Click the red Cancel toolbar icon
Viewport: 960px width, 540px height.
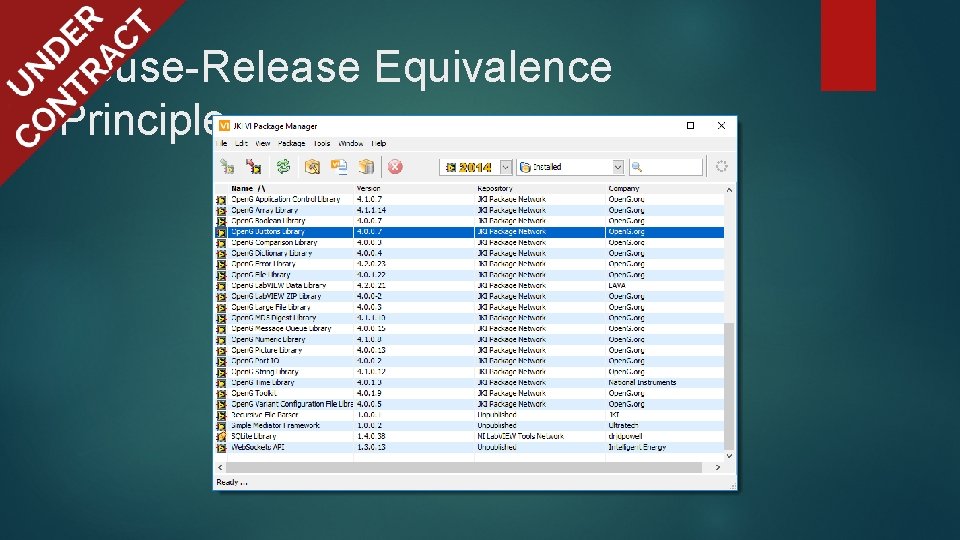tap(395, 166)
